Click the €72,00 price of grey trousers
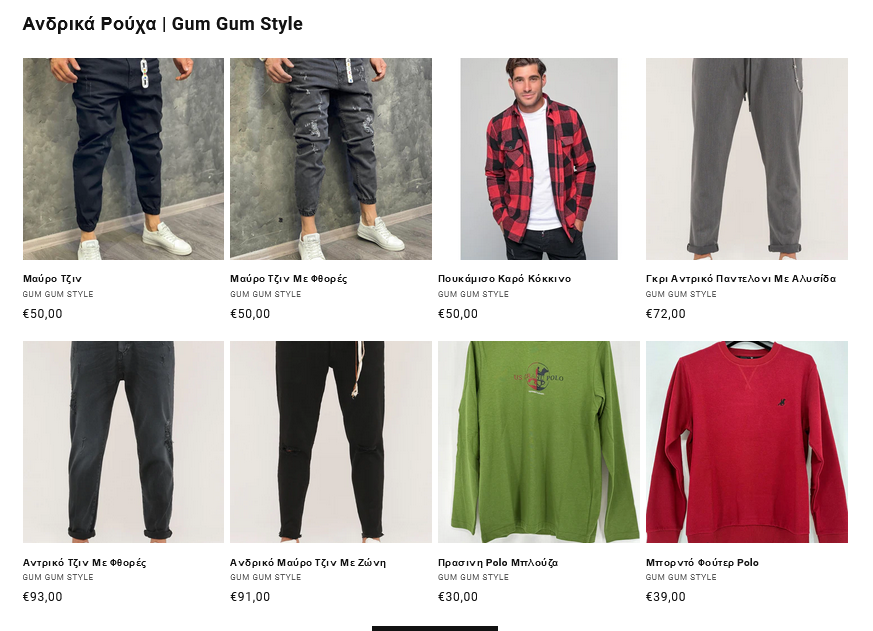The image size is (873, 631). pos(665,314)
